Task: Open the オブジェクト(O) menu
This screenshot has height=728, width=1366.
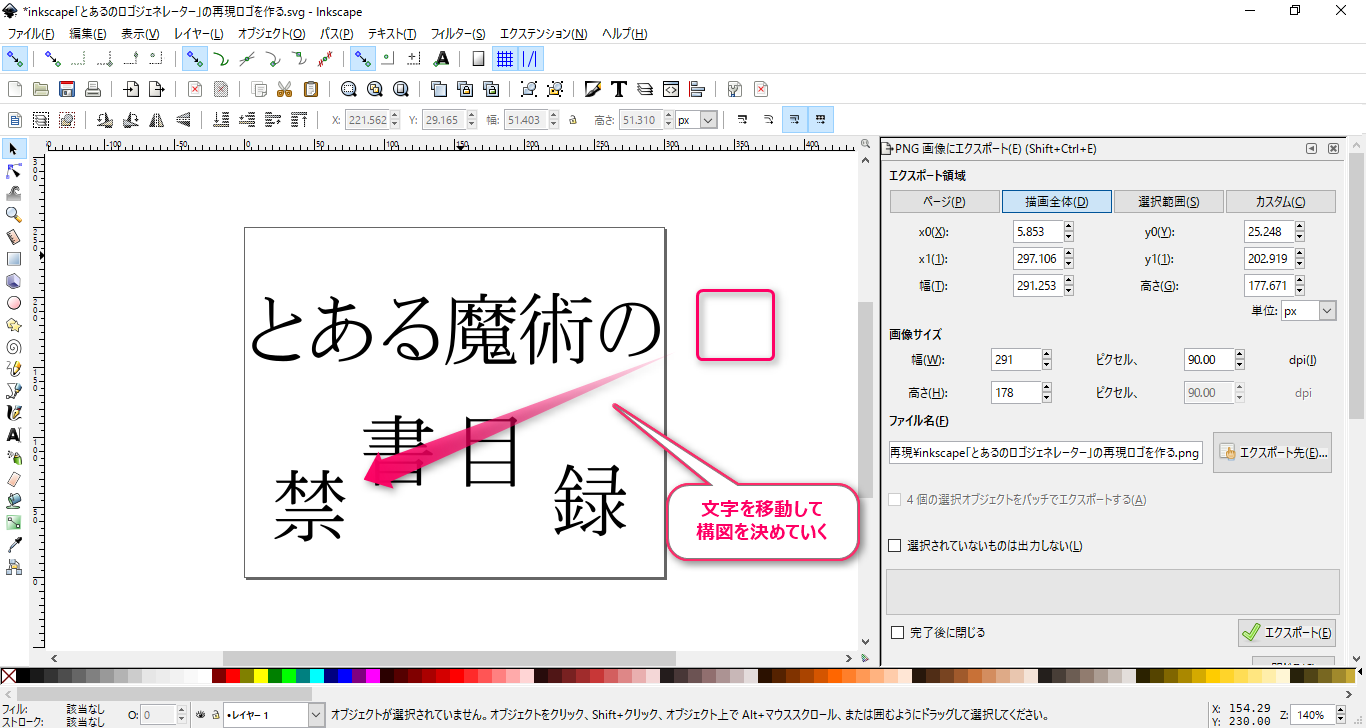Action: [x=272, y=34]
